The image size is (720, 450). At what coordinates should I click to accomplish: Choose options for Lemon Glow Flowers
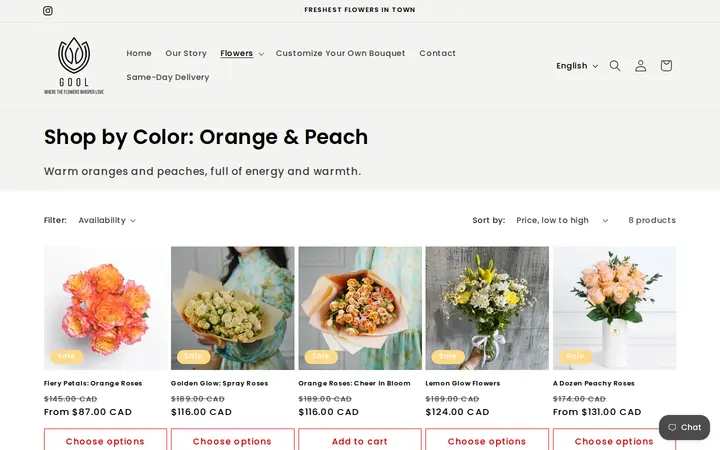[487, 441]
